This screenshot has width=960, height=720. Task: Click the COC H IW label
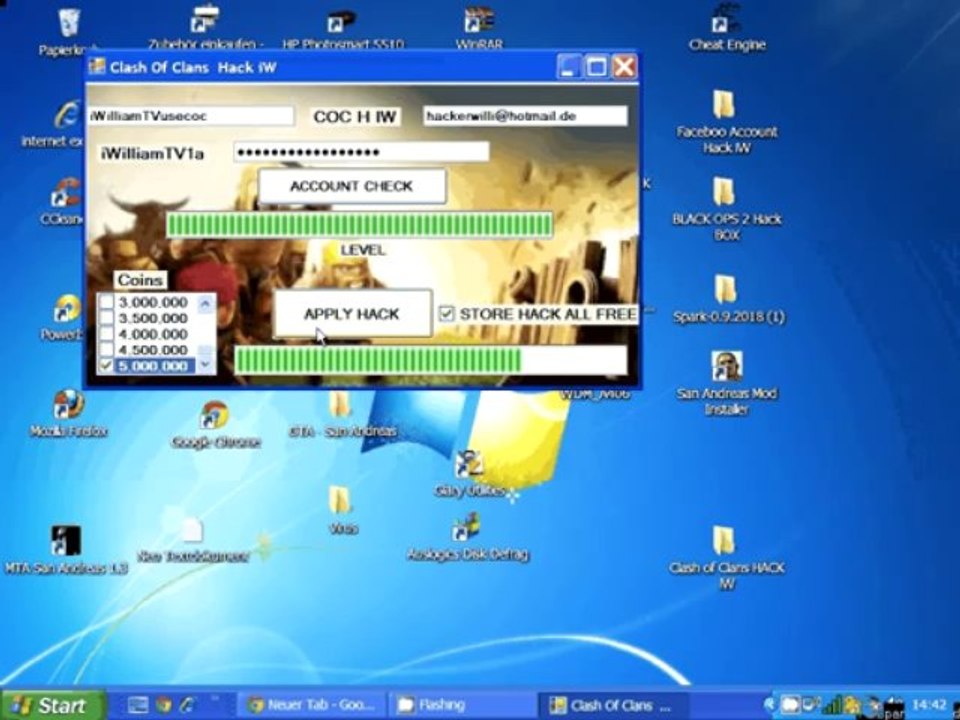click(355, 116)
